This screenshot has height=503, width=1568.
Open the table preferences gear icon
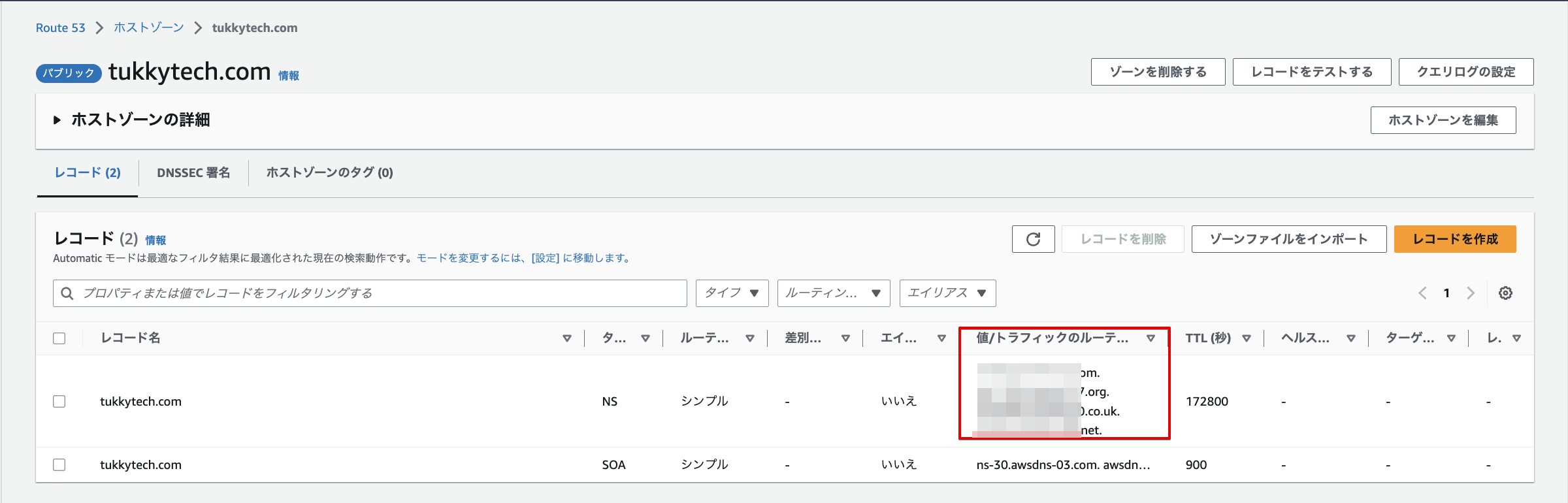pyautogui.click(x=1505, y=293)
